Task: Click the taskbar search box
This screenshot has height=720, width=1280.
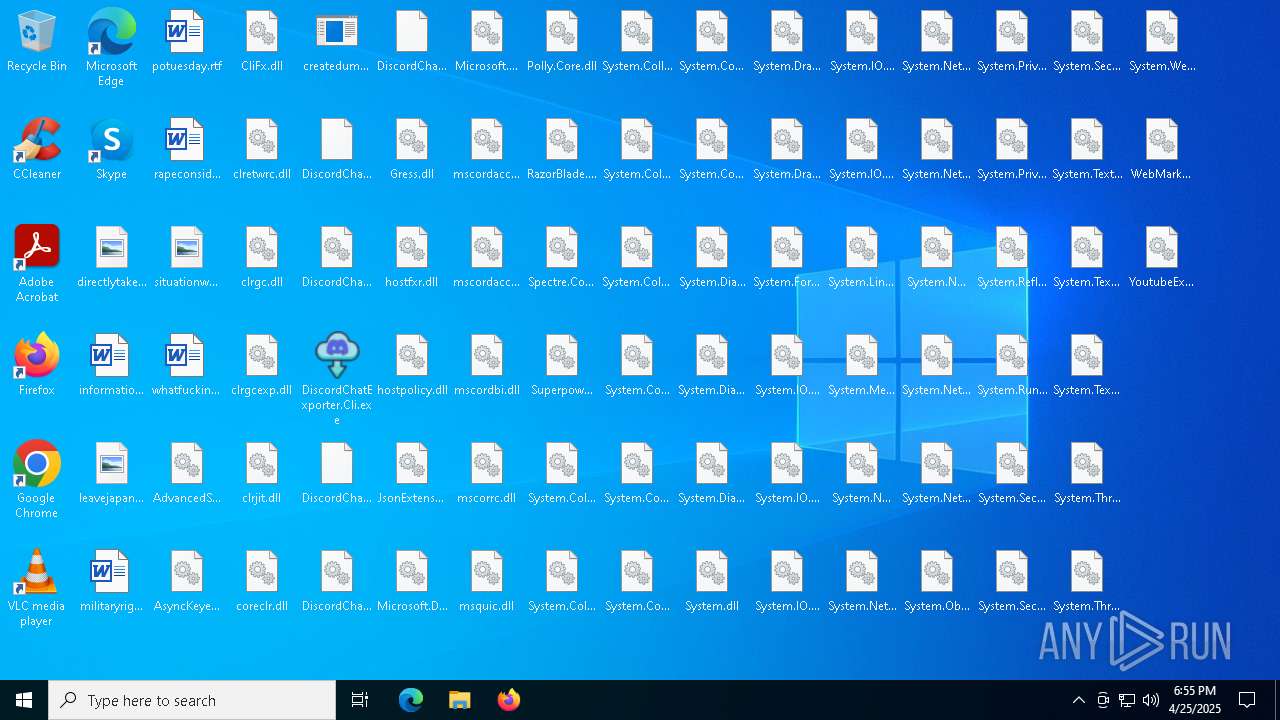Action: (192, 700)
